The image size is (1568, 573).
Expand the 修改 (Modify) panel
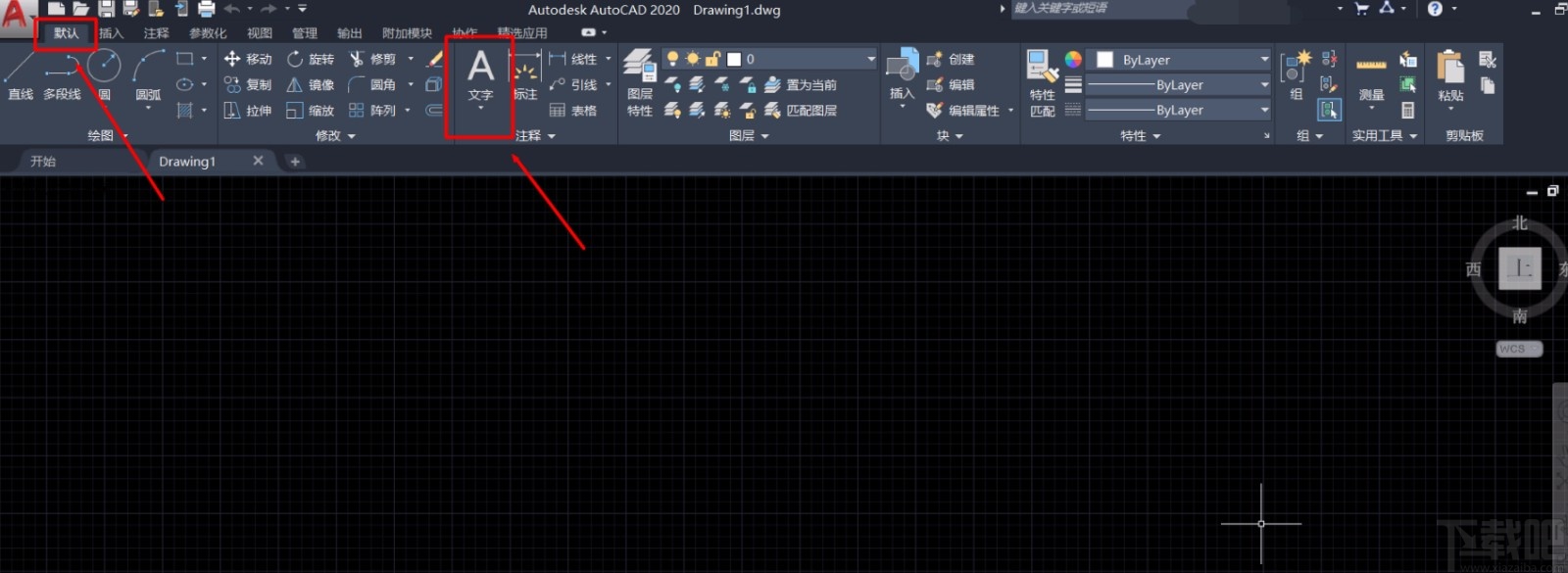(x=335, y=135)
